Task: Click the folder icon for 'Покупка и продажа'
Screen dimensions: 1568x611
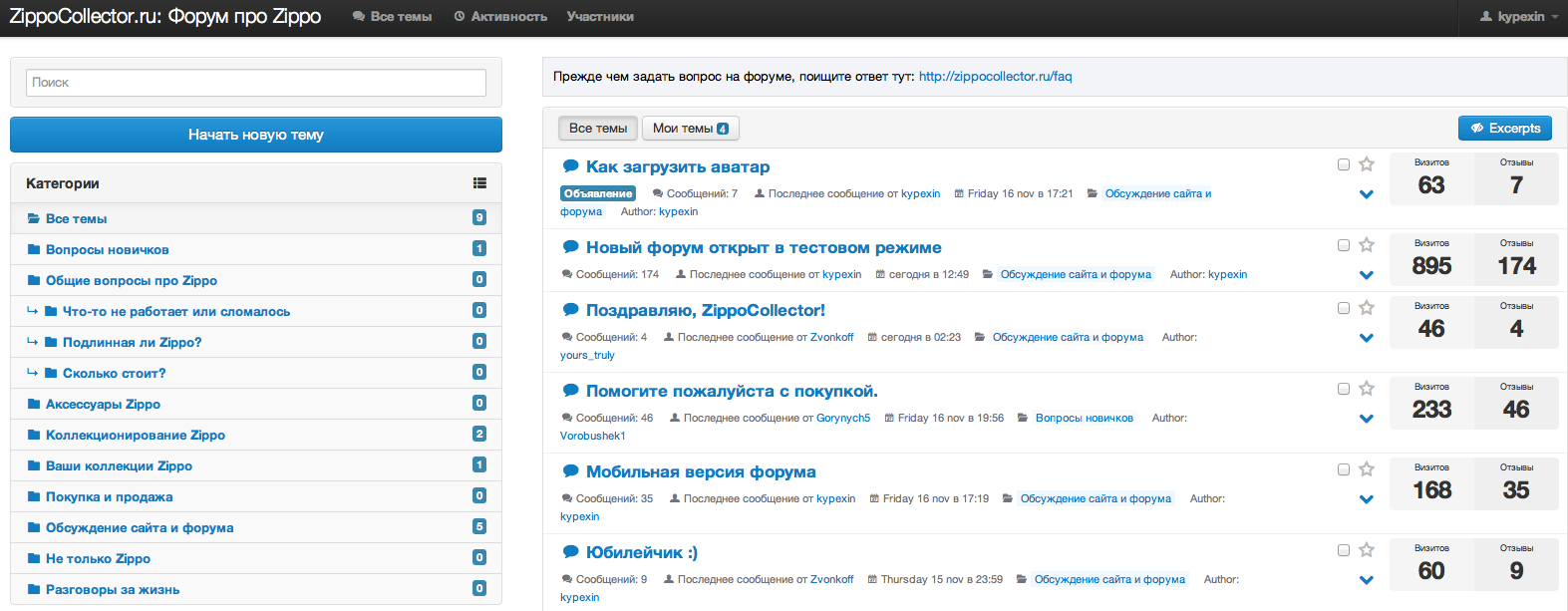Action: click(x=34, y=496)
